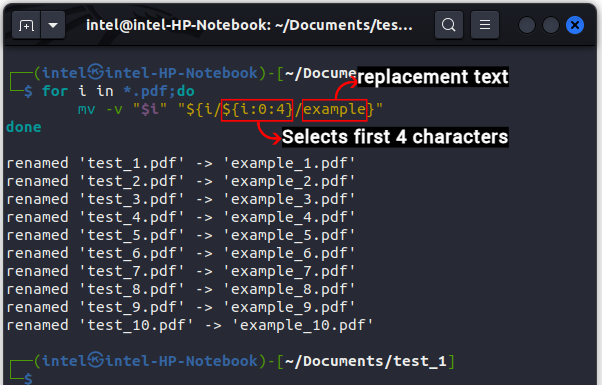Click the renamed test_1.pdf output line
This screenshot has width=602, height=385.
point(181,164)
